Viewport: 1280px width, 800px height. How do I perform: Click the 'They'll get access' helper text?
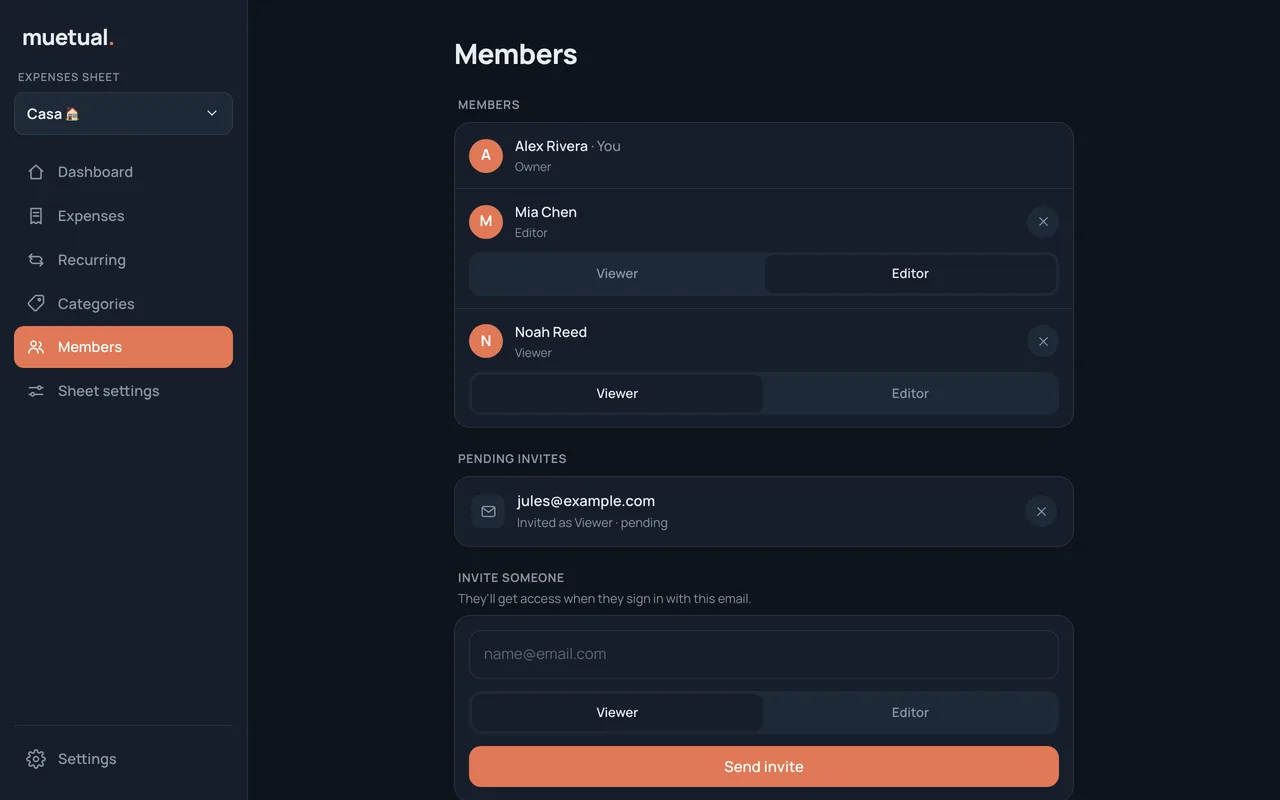tap(605, 599)
